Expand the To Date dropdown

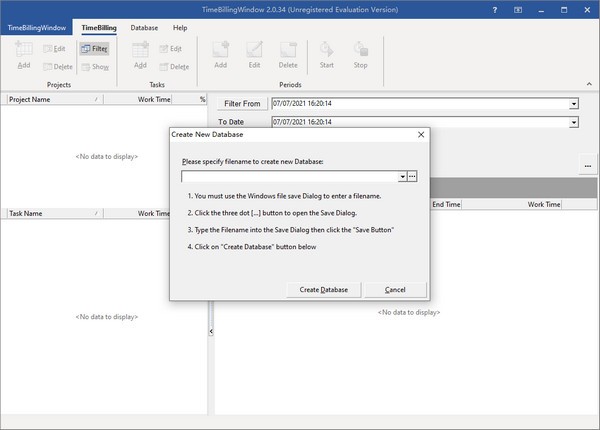coord(574,123)
